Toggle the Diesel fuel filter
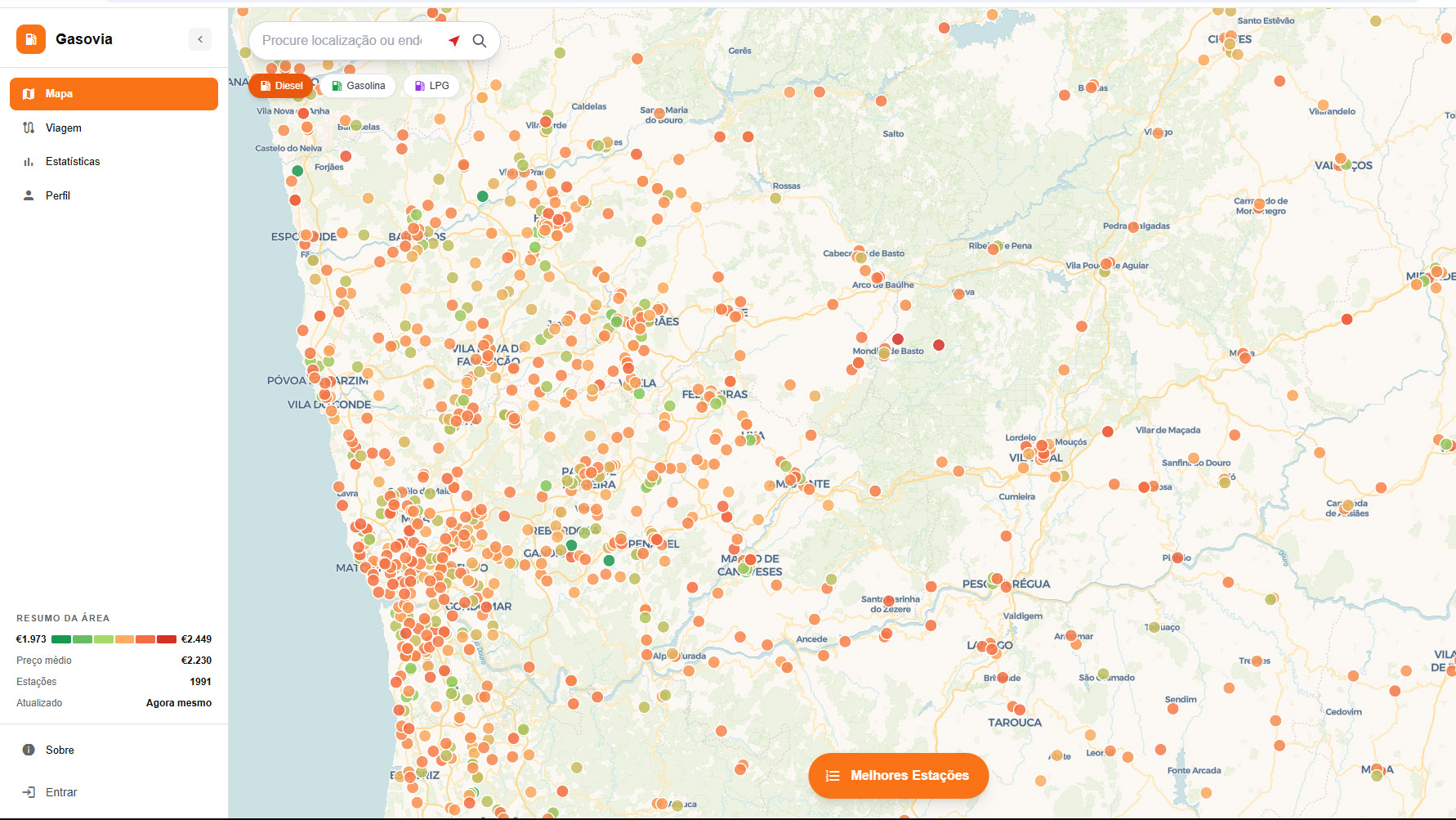Image resolution: width=1456 pixels, height=820 pixels. [x=282, y=86]
